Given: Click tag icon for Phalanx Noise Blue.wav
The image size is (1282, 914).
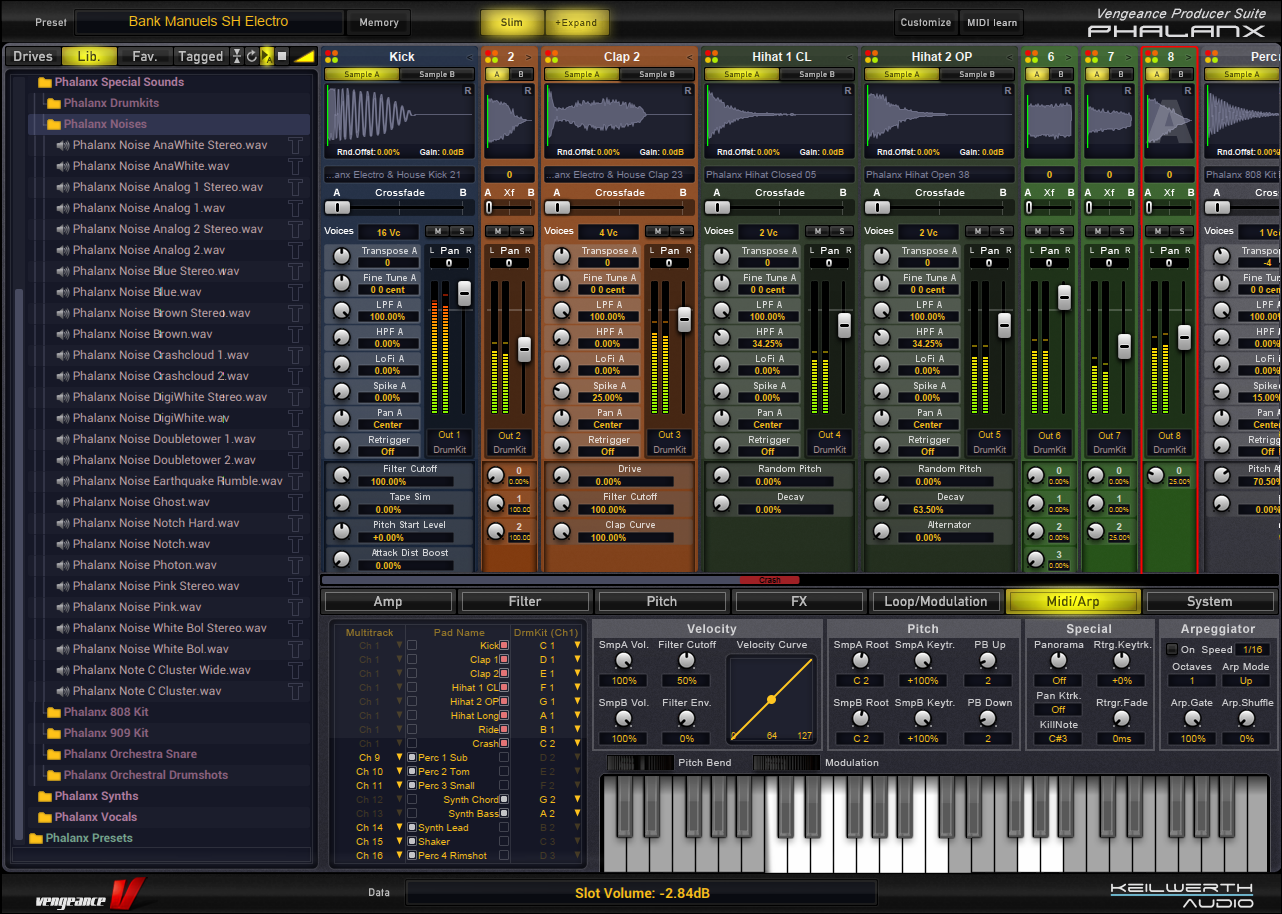Looking at the screenshot, I should tap(295, 292).
